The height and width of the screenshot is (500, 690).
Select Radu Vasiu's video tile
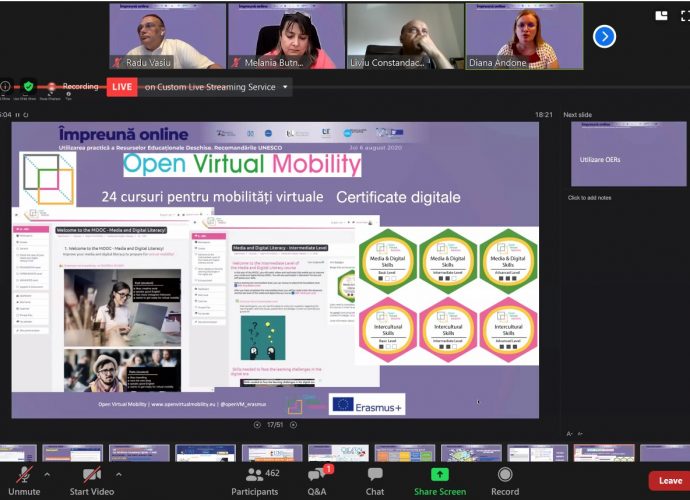167,36
